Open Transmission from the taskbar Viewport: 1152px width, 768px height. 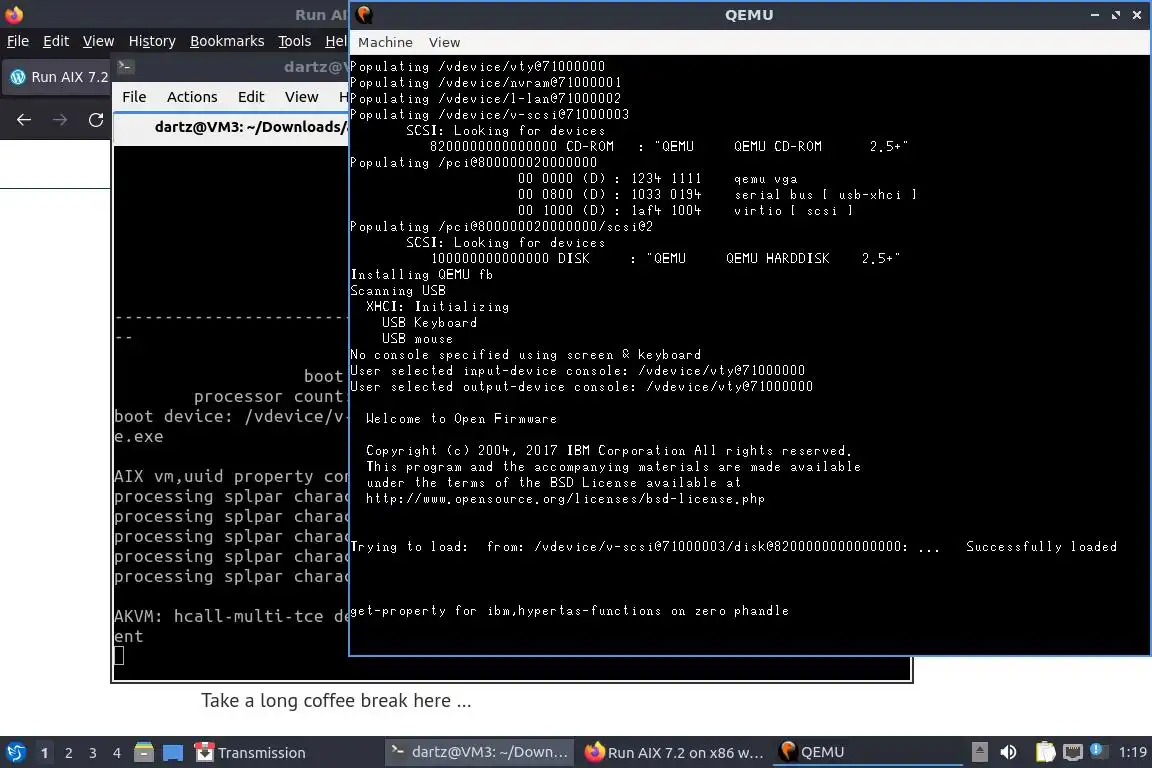pyautogui.click(x=250, y=753)
